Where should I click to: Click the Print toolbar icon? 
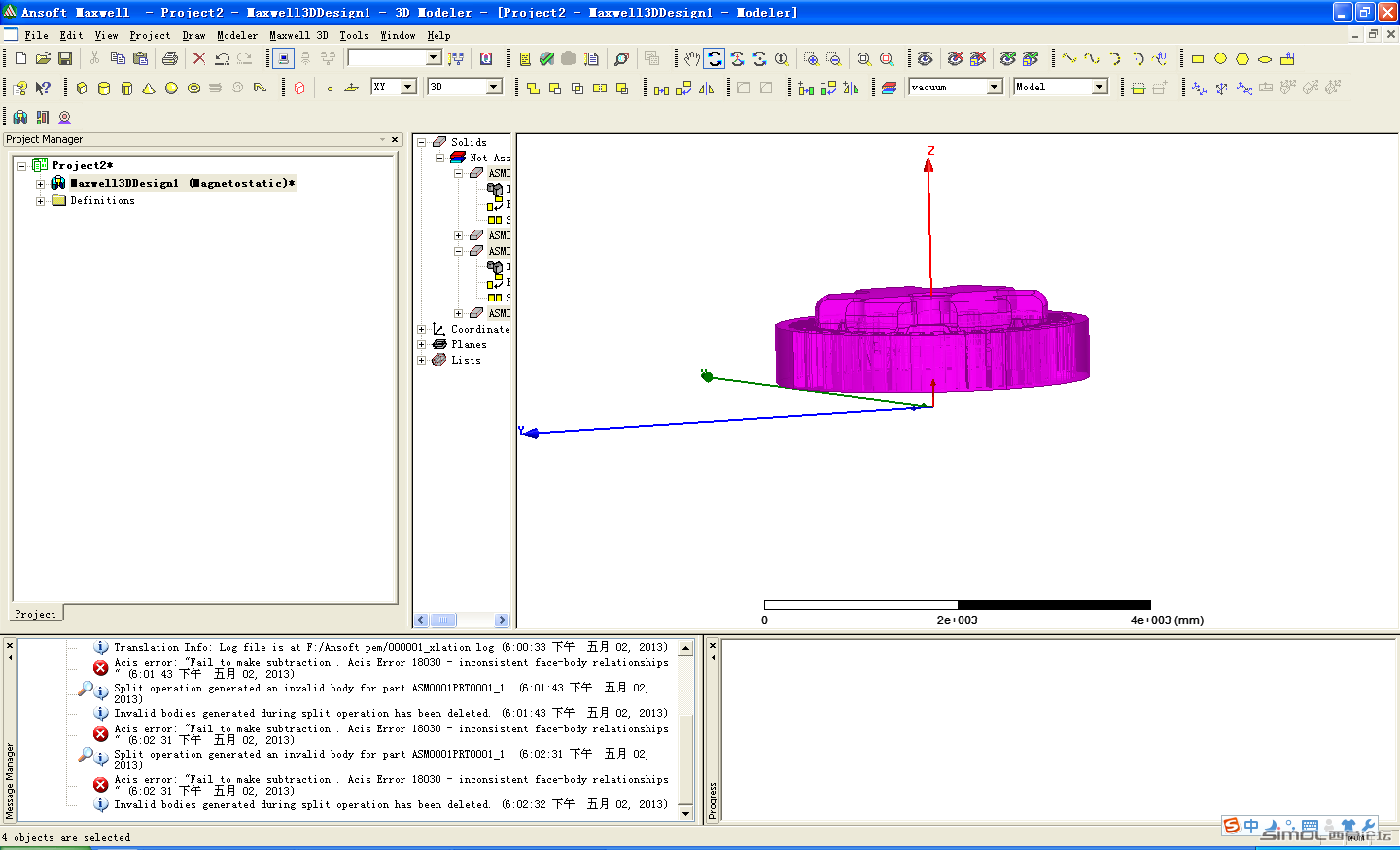pos(170,58)
